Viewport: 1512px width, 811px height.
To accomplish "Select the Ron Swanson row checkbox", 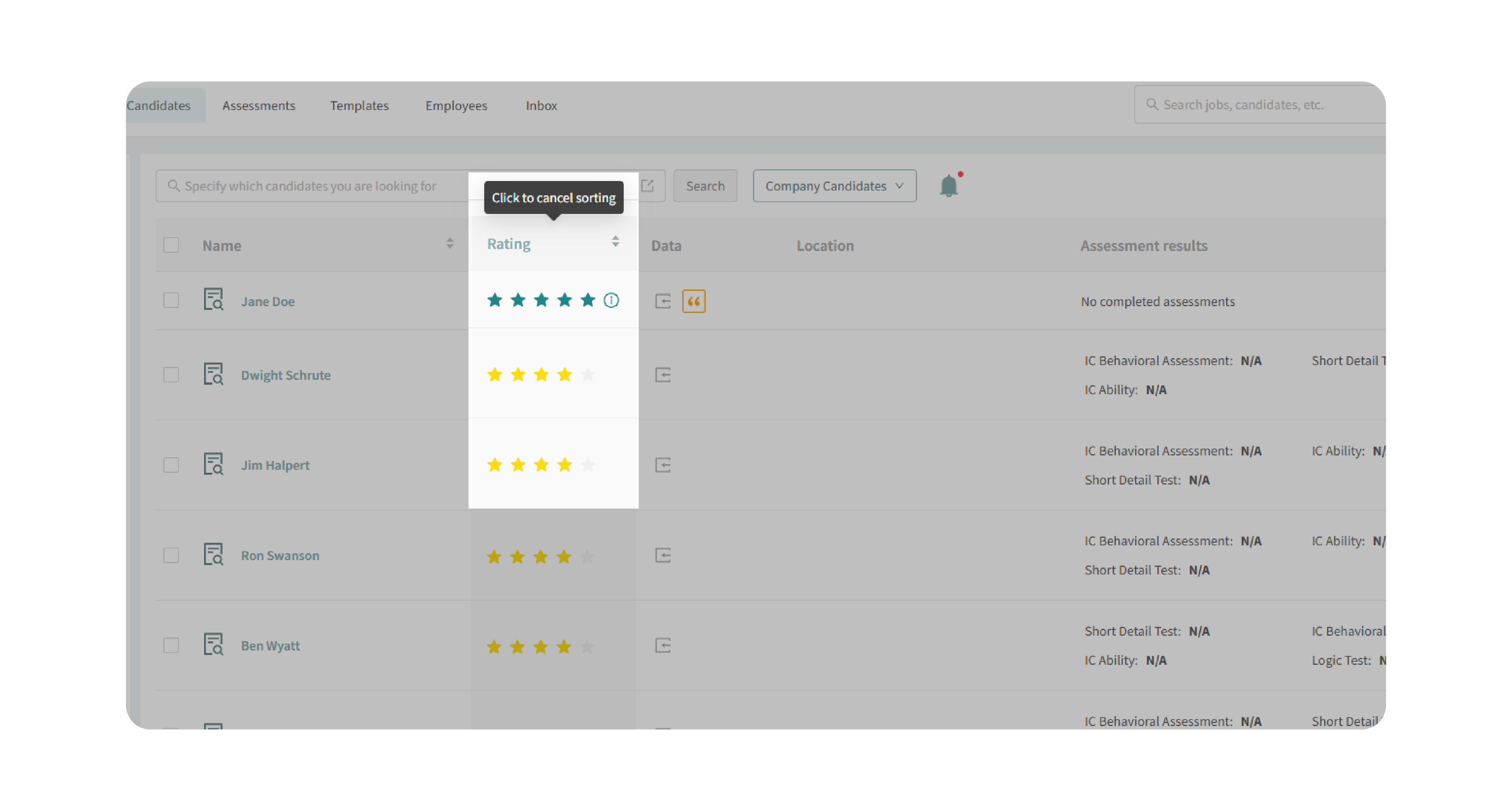I will click(x=171, y=555).
